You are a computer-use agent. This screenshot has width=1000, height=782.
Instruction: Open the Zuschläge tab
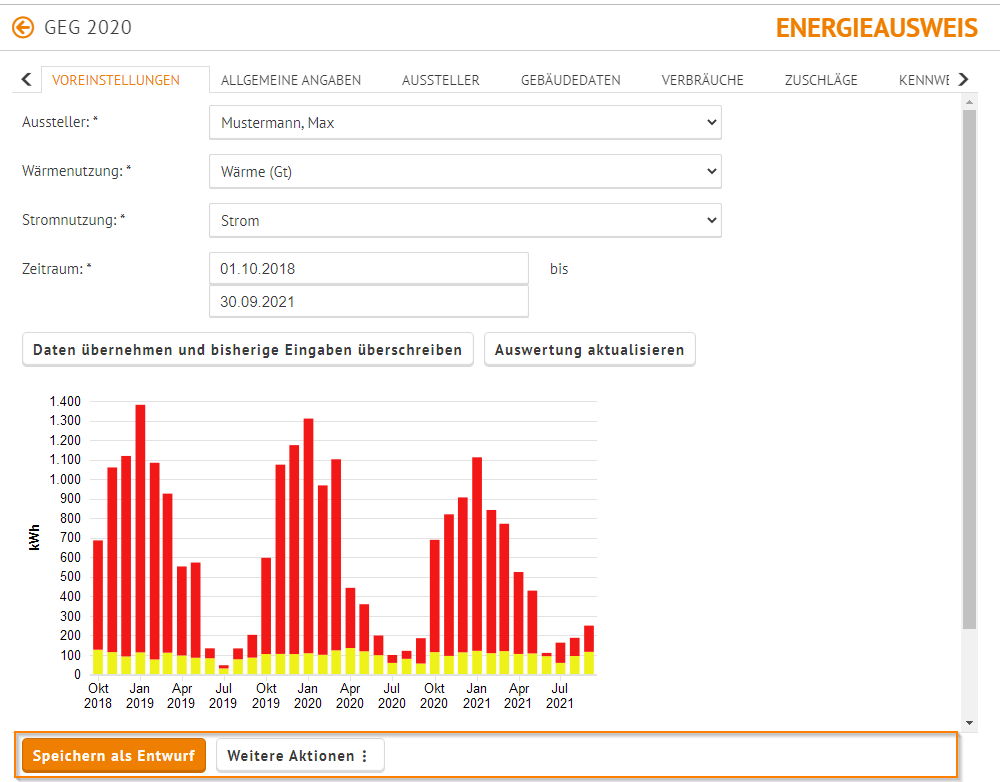(821, 80)
